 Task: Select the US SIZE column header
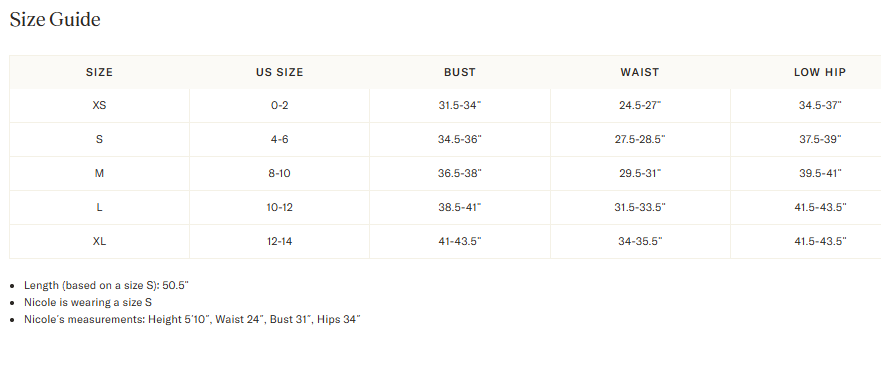[280, 72]
